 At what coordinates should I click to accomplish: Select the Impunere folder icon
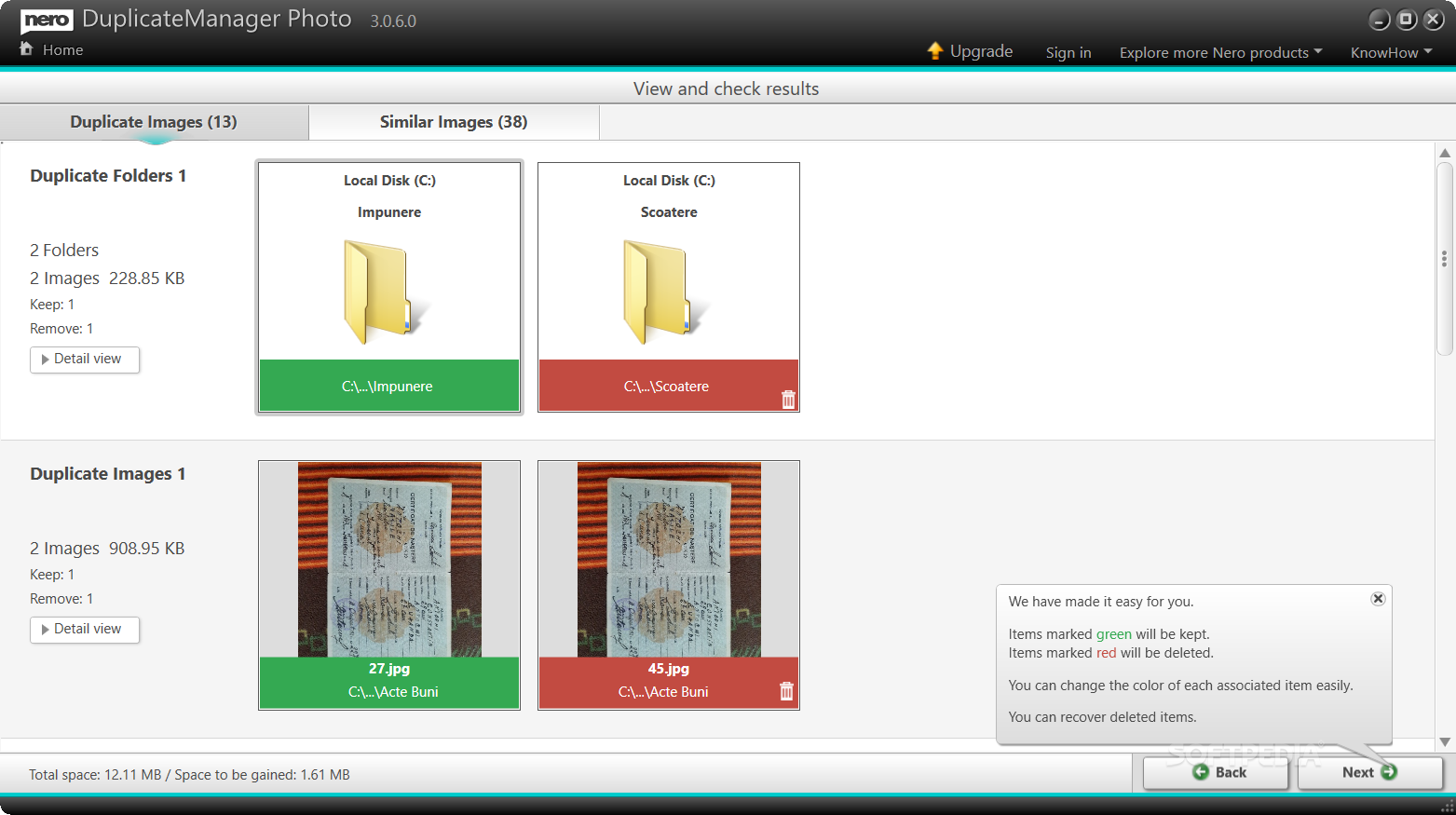(387, 292)
